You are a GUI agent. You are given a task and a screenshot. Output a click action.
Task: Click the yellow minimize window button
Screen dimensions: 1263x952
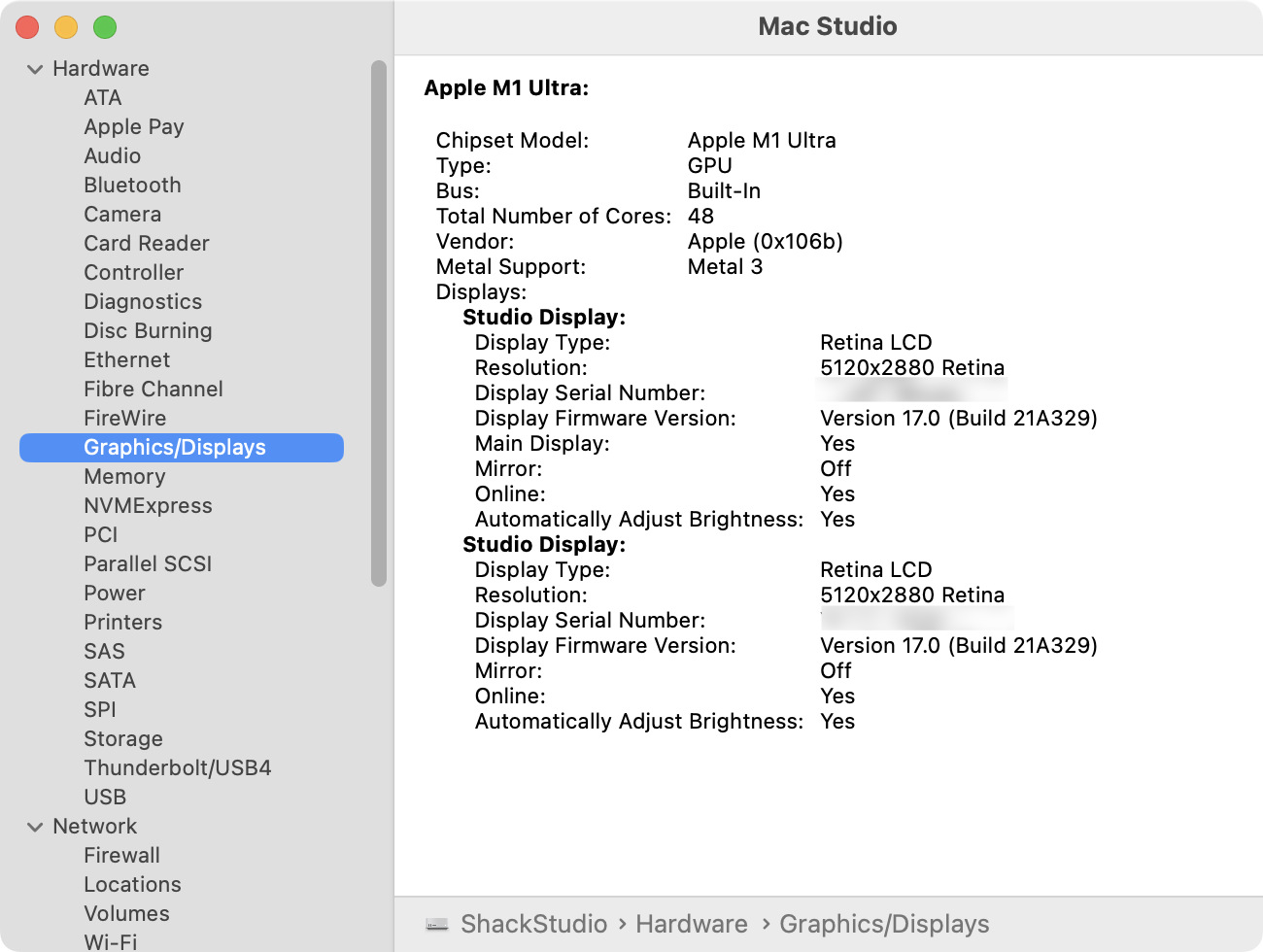[66, 27]
